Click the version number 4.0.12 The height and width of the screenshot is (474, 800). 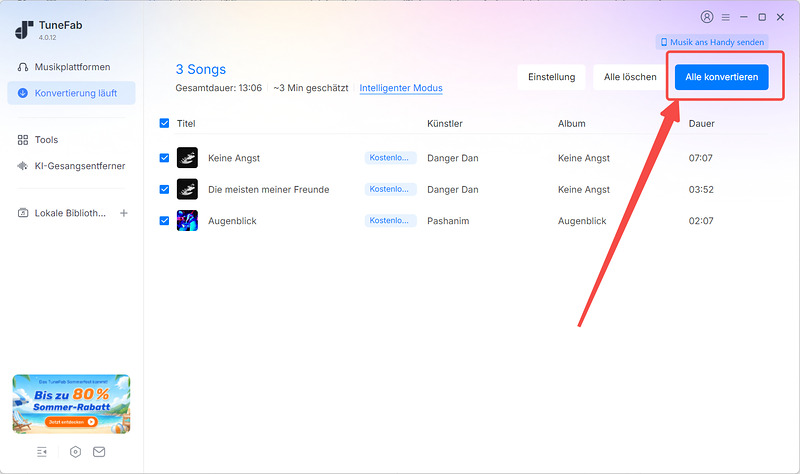coord(47,38)
